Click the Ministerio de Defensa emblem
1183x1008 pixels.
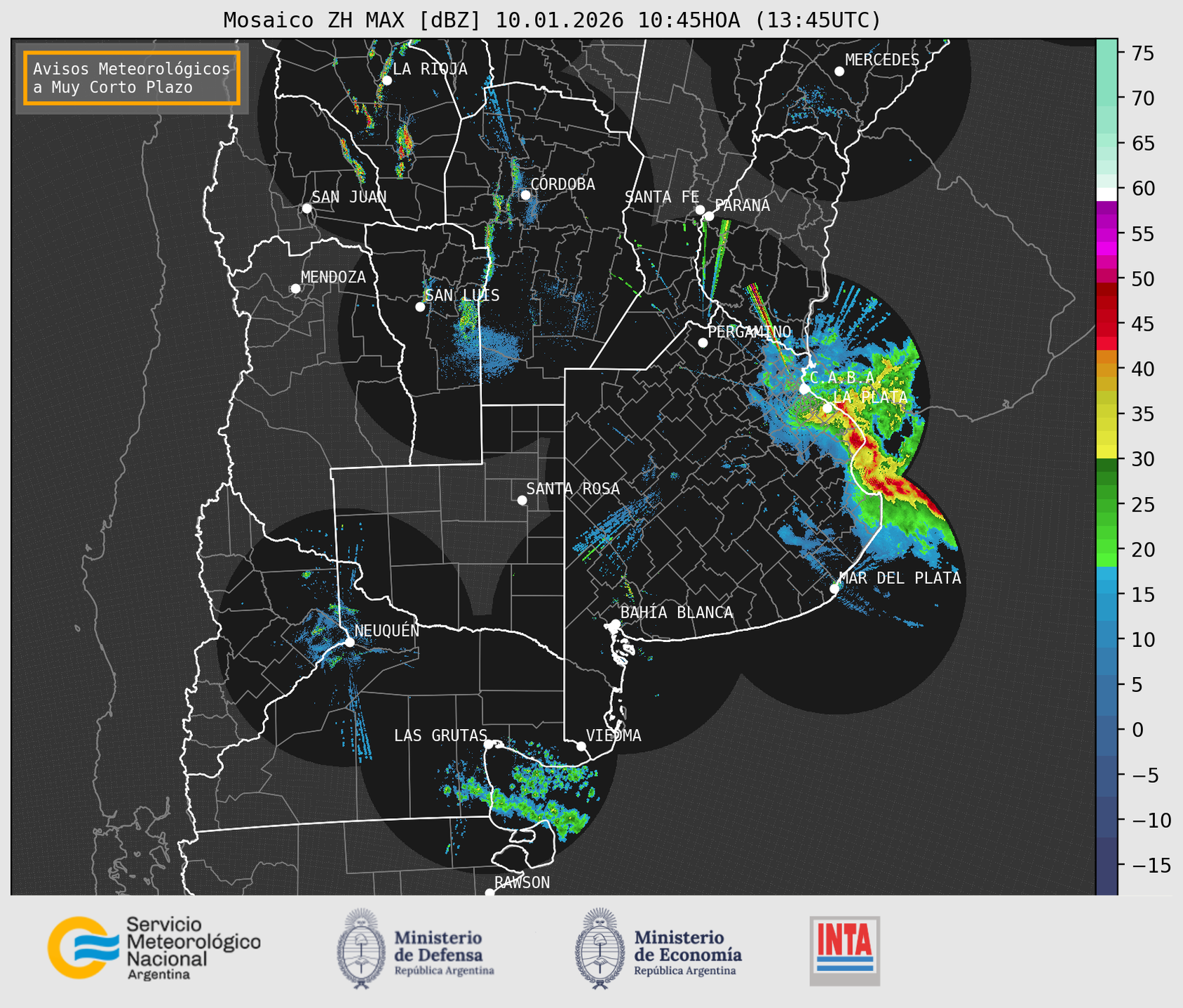(360, 948)
